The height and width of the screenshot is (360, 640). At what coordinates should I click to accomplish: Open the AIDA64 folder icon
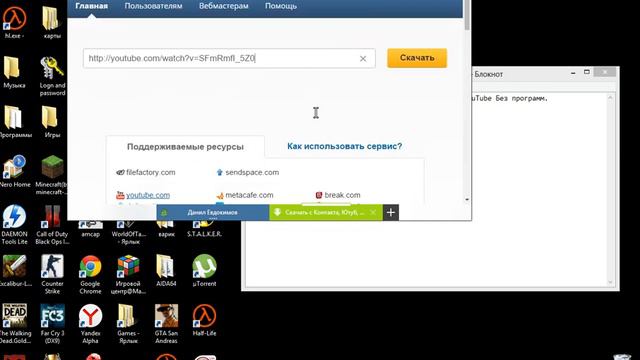point(165,266)
